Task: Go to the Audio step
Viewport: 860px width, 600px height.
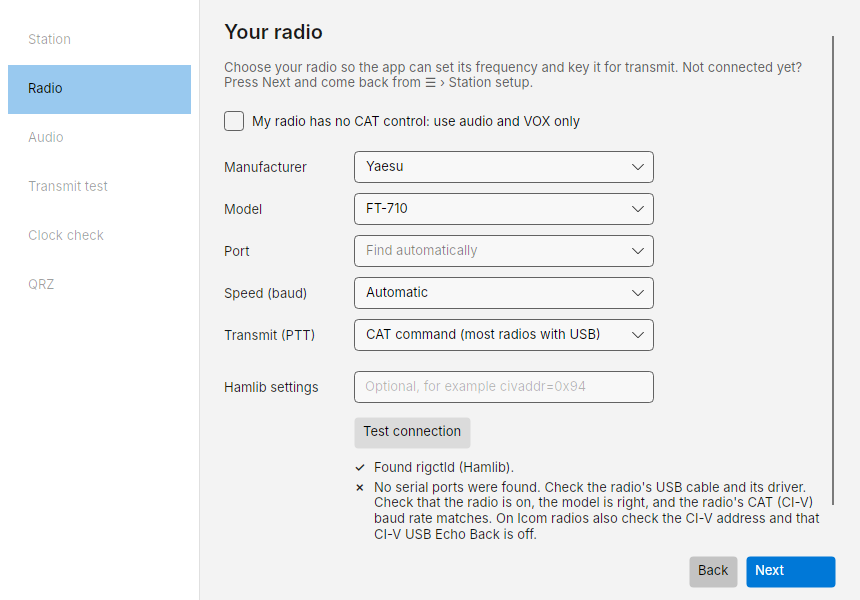Action: (99, 137)
